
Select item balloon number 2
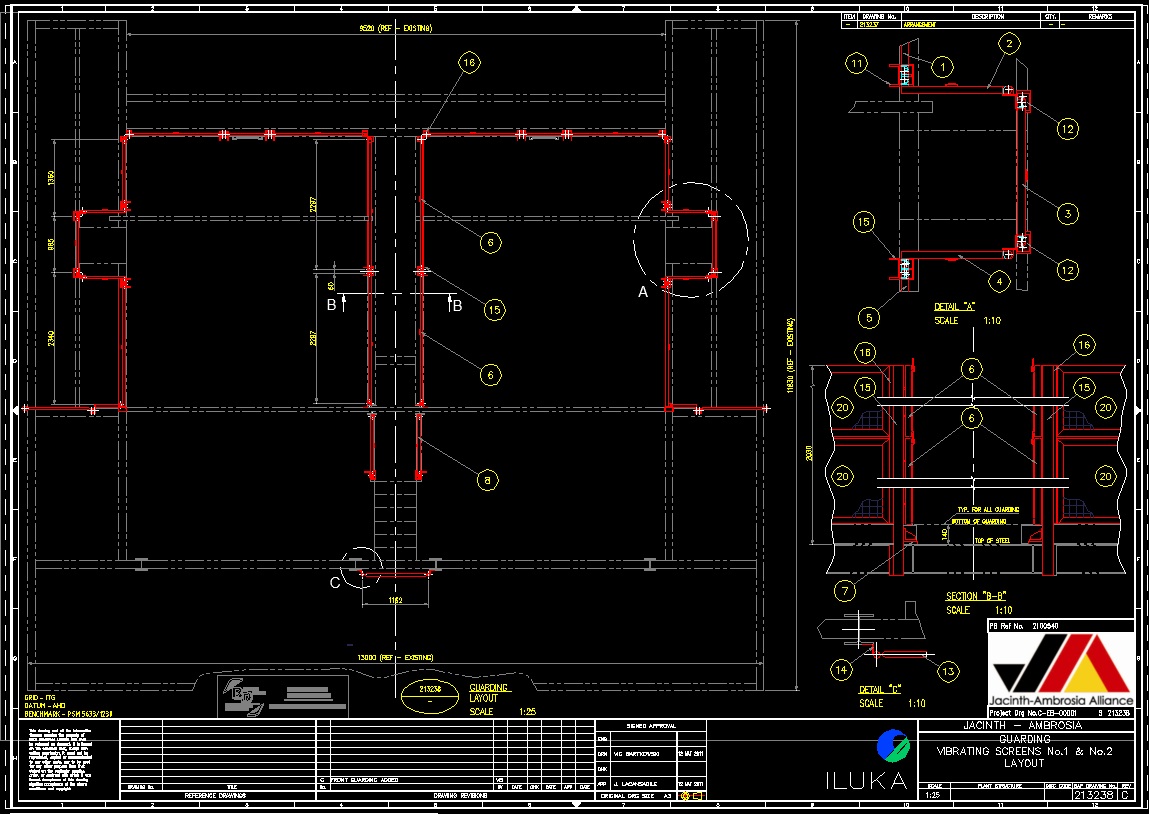pos(1009,43)
